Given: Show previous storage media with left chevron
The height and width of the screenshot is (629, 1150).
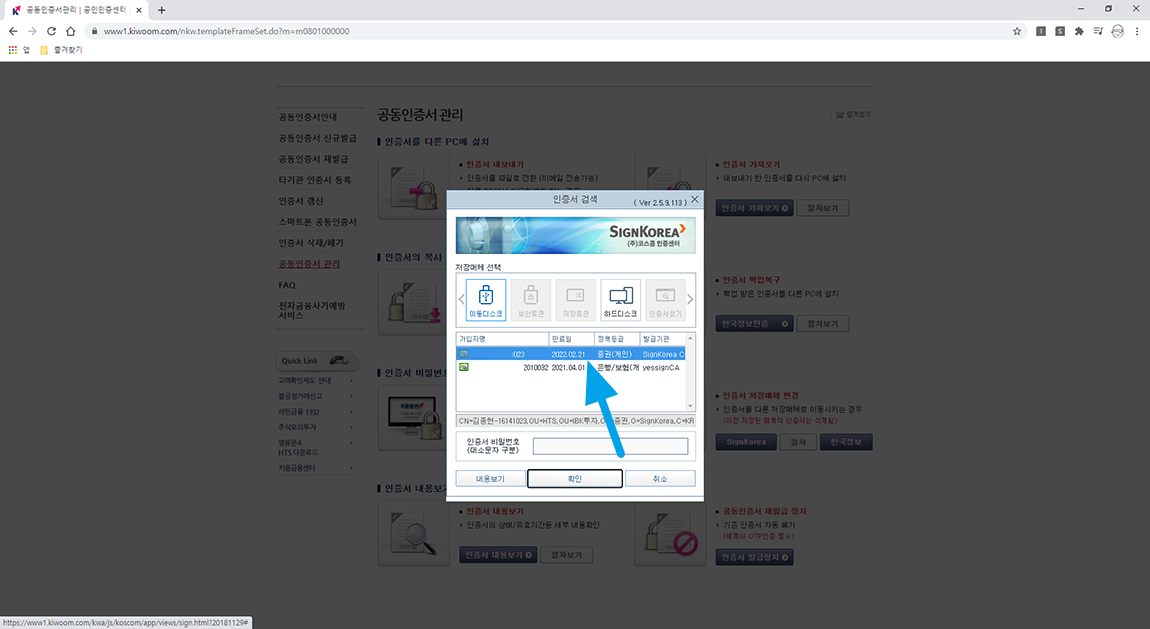Looking at the screenshot, I should click(461, 299).
